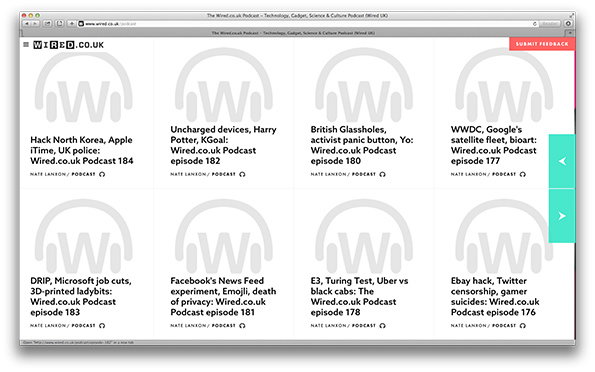Screen dimensions: 595x372
Task: Click the PODCAST tag under episode 180
Action: coord(364,174)
